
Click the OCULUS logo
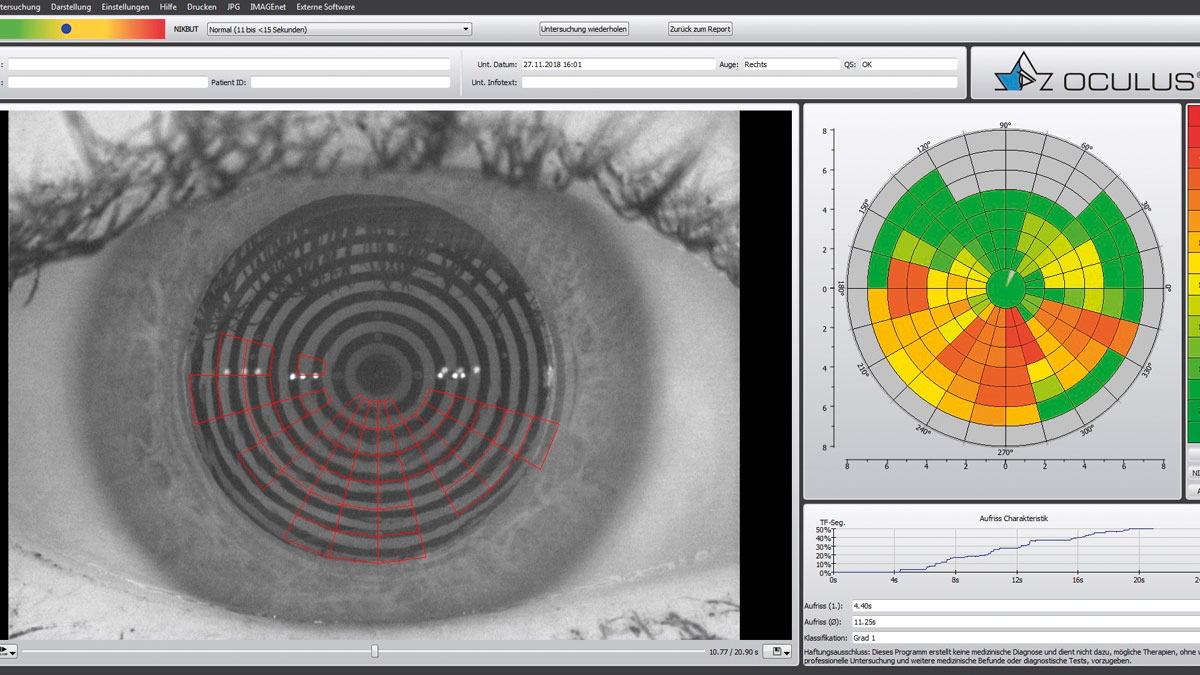tap(1089, 74)
